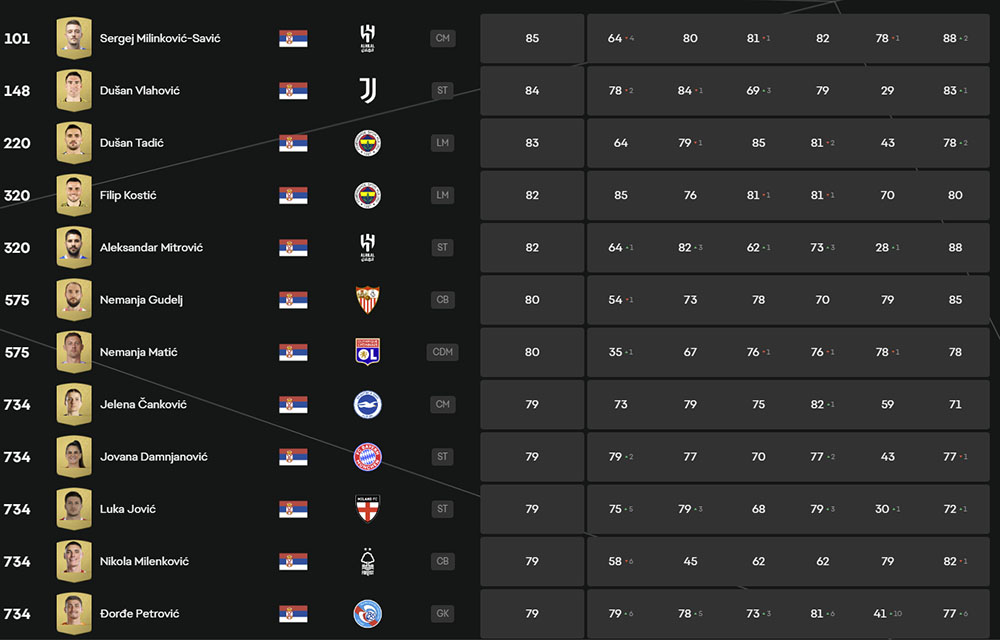Click the Fenerbahçe crest next to Dušan Tadić

[x=367, y=143]
